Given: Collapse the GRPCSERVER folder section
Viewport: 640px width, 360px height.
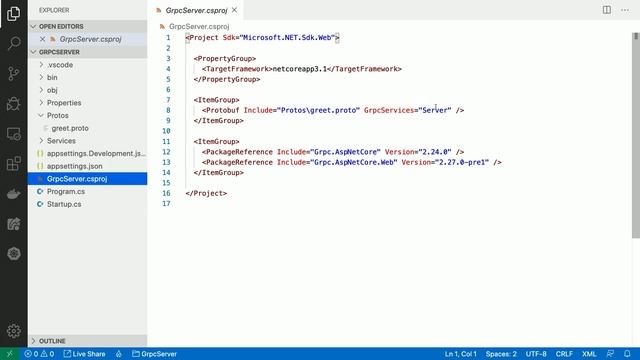Looking at the screenshot, I should coord(87,52).
